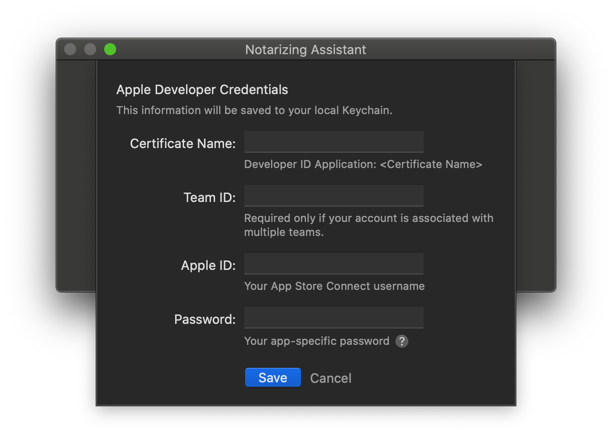Click the 'Apple Developer Credentials' heading

pos(202,90)
